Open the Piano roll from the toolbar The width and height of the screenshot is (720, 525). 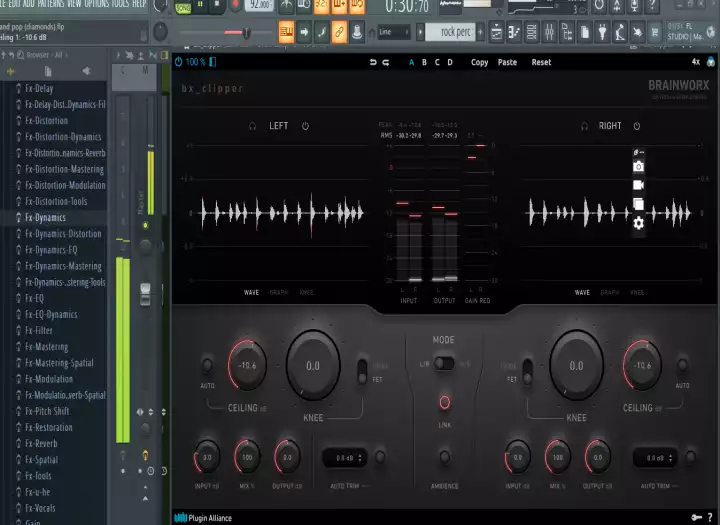(x=514, y=32)
